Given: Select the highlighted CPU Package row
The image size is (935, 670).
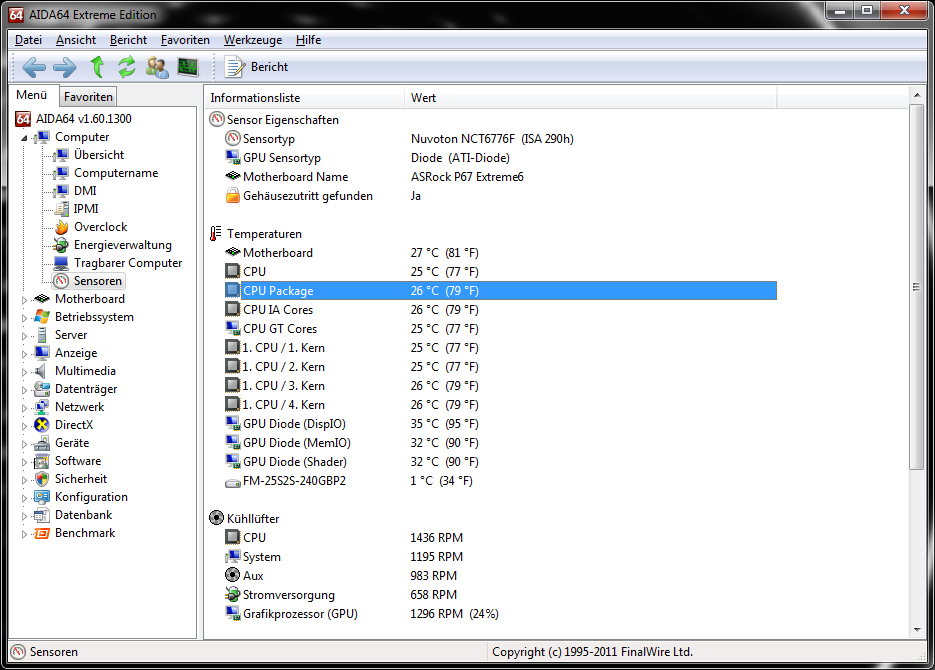Looking at the screenshot, I should (500, 291).
